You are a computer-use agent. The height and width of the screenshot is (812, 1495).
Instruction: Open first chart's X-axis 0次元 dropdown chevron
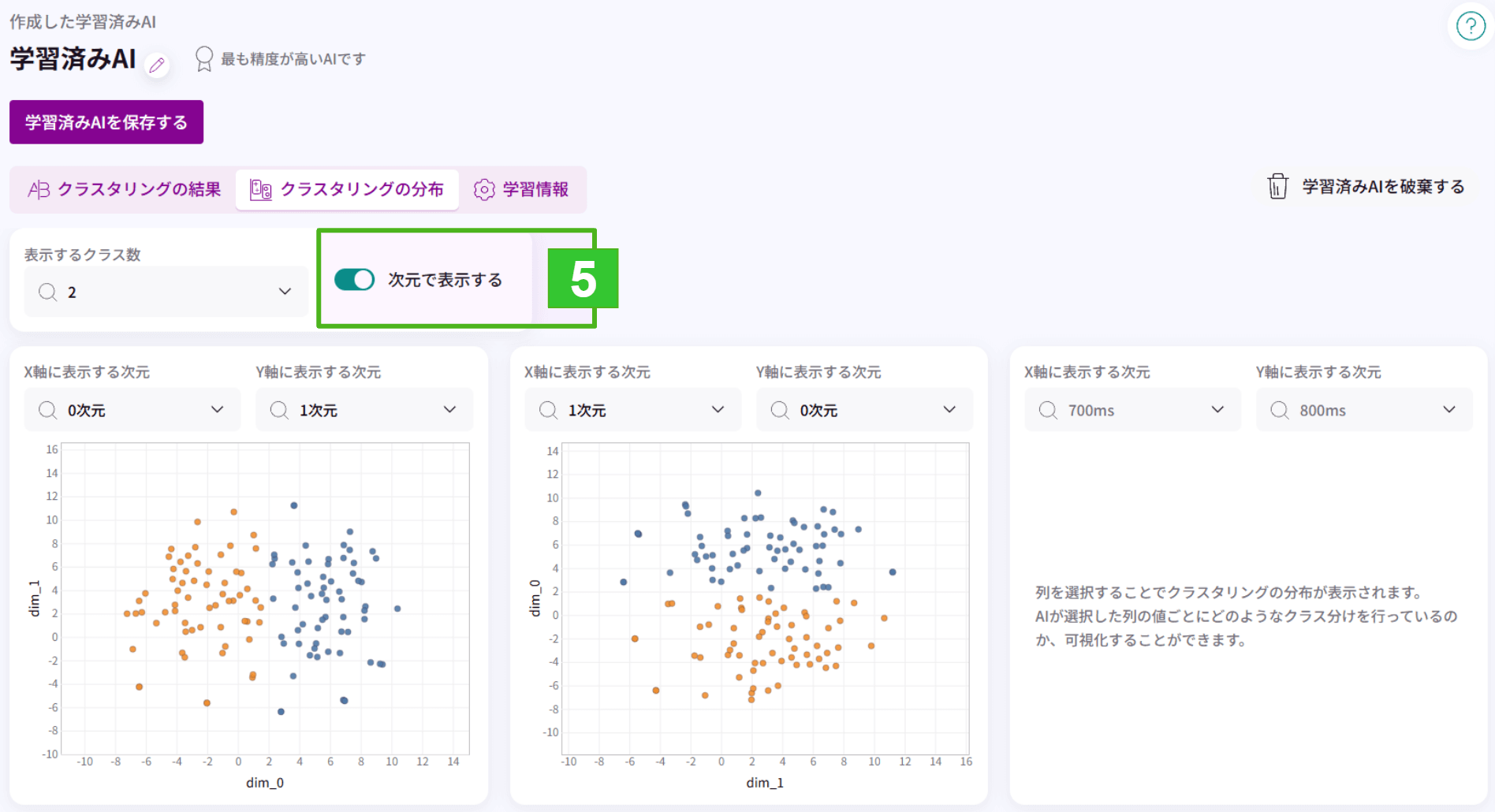coord(217,409)
